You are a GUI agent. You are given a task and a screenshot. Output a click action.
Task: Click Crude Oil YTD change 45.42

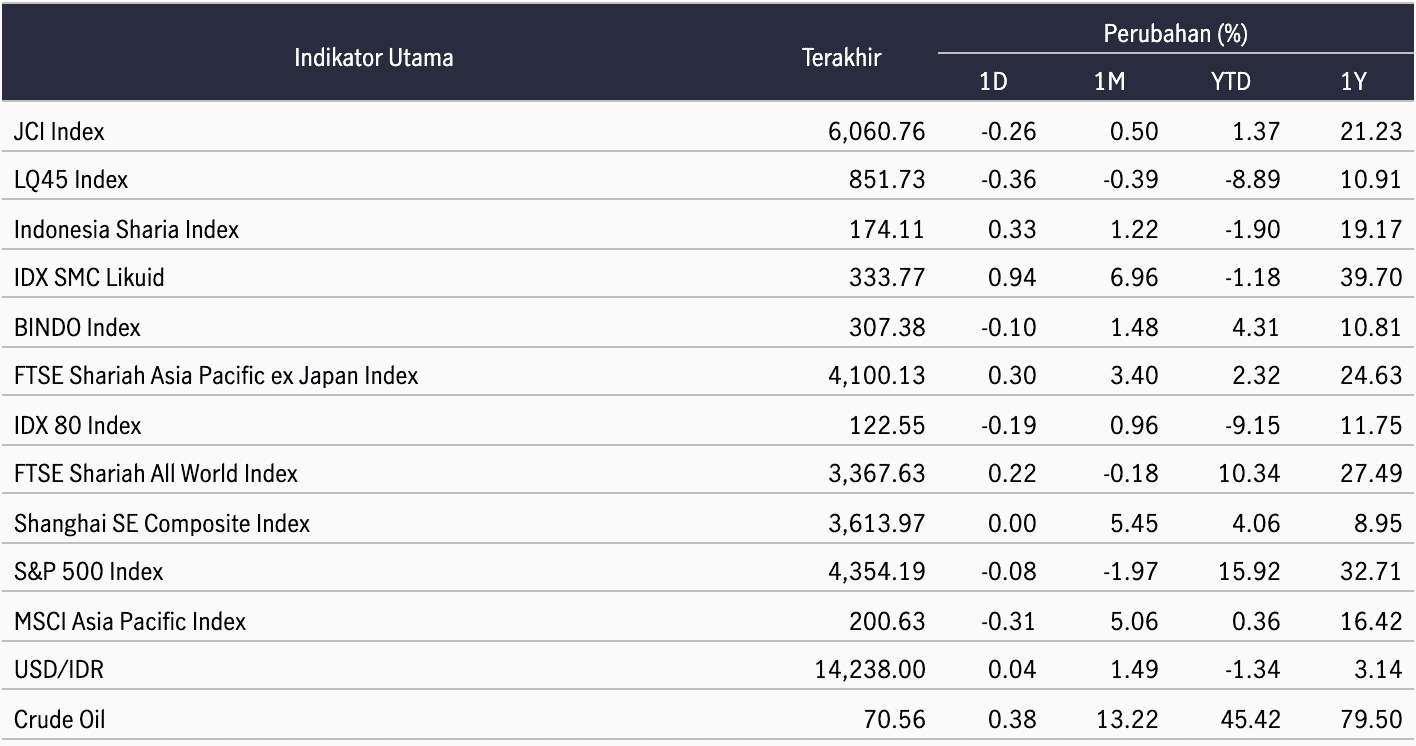tap(1251, 719)
